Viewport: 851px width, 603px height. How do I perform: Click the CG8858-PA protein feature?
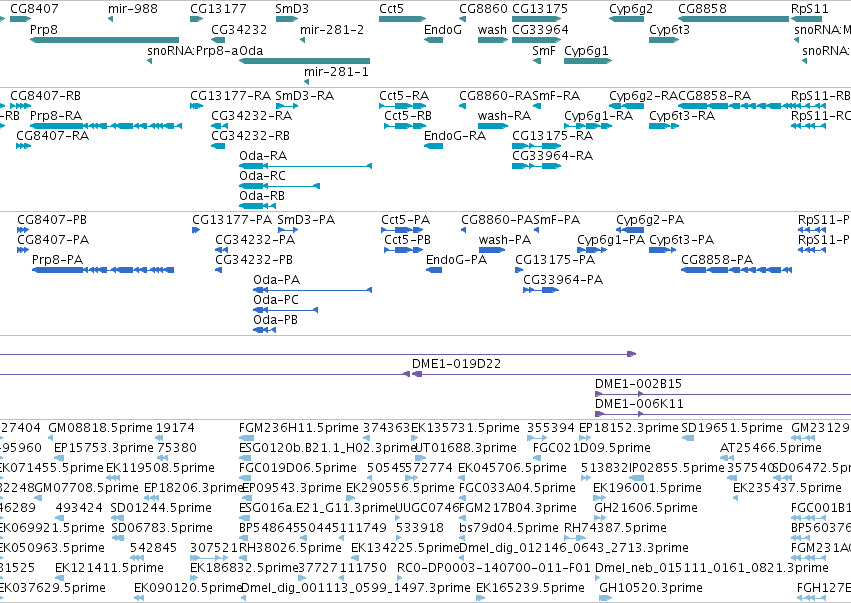(736, 270)
